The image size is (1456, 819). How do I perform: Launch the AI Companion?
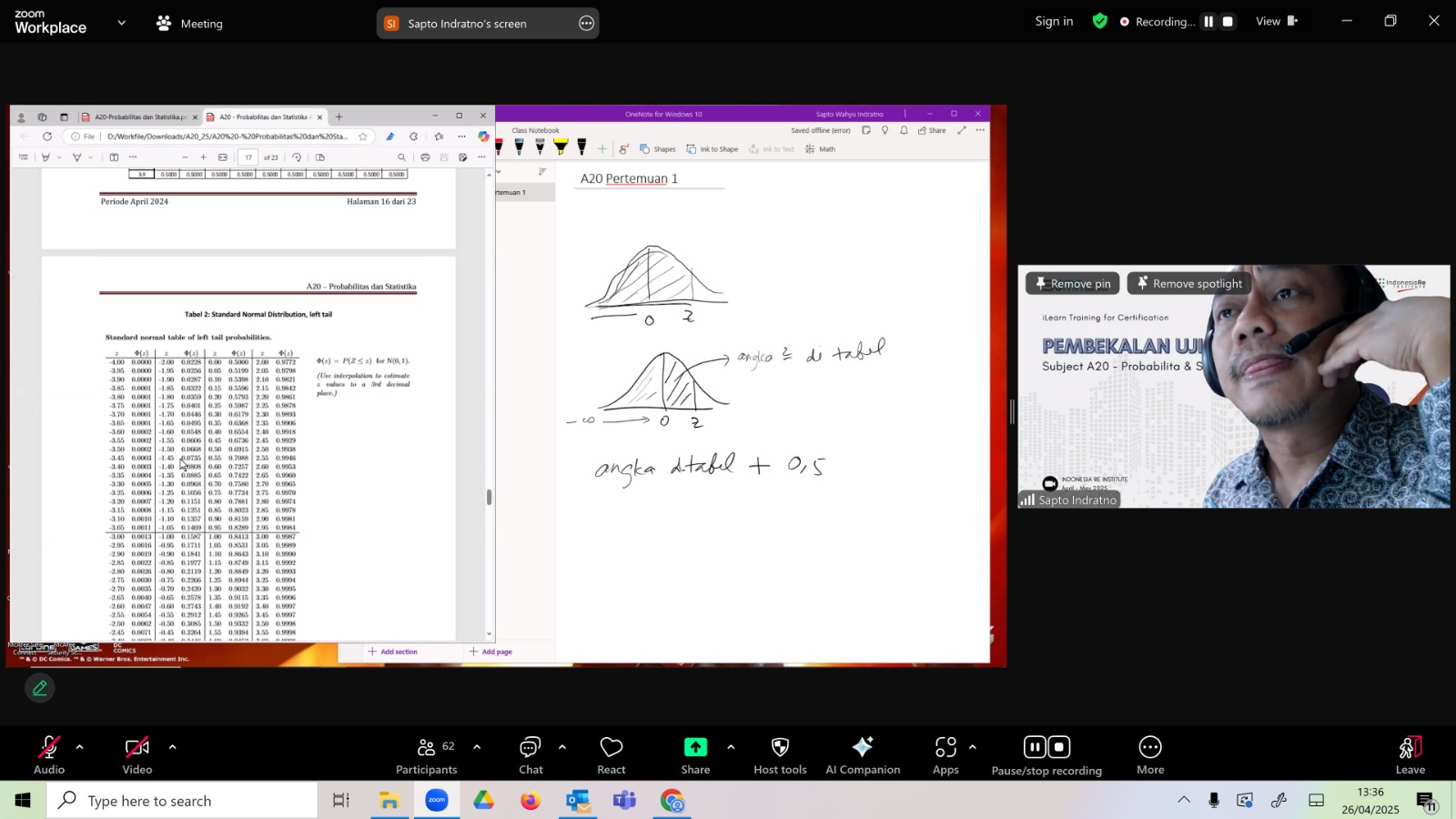(x=863, y=755)
